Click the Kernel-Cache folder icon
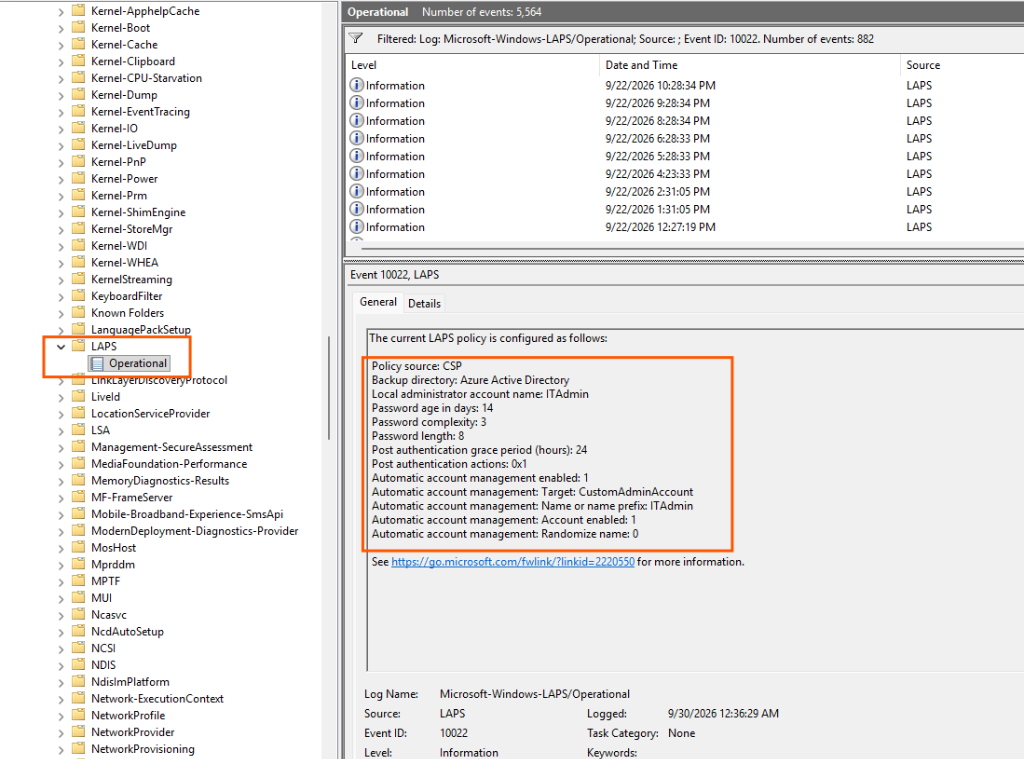The width and height of the screenshot is (1024, 759). tap(78, 44)
